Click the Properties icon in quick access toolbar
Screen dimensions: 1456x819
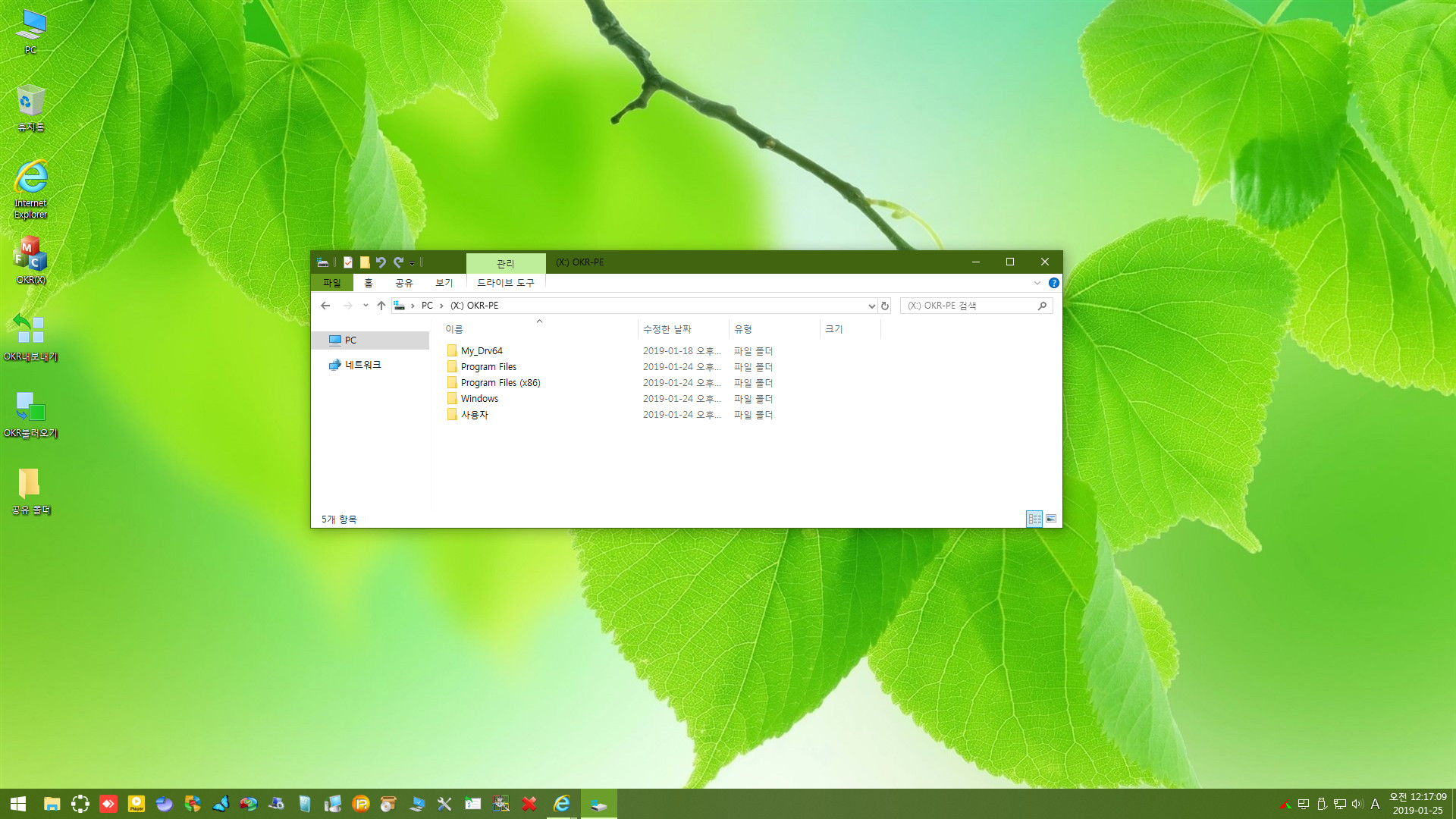(348, 262)
